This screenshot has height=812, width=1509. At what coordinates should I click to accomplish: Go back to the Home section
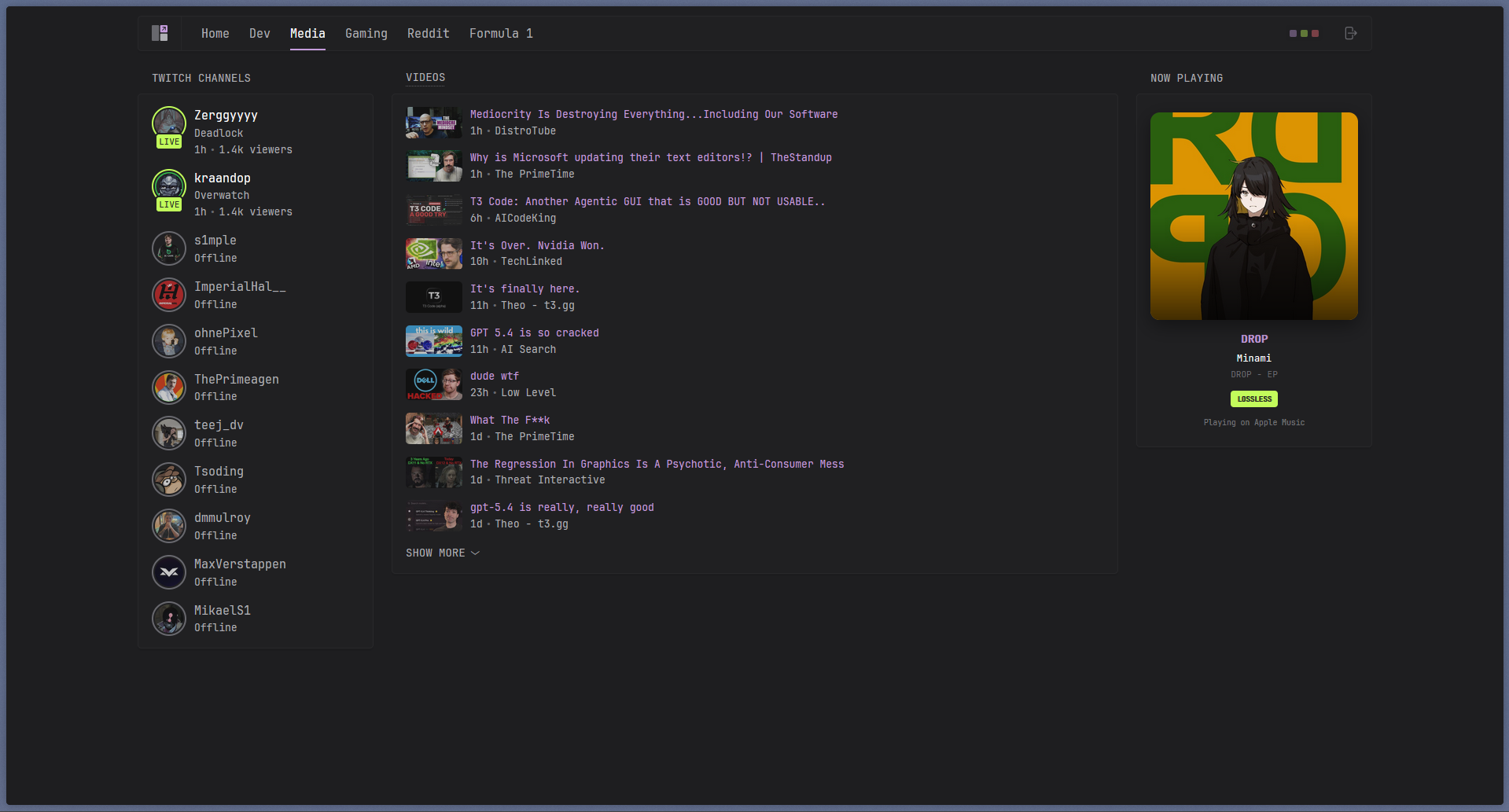pos(215,33)
